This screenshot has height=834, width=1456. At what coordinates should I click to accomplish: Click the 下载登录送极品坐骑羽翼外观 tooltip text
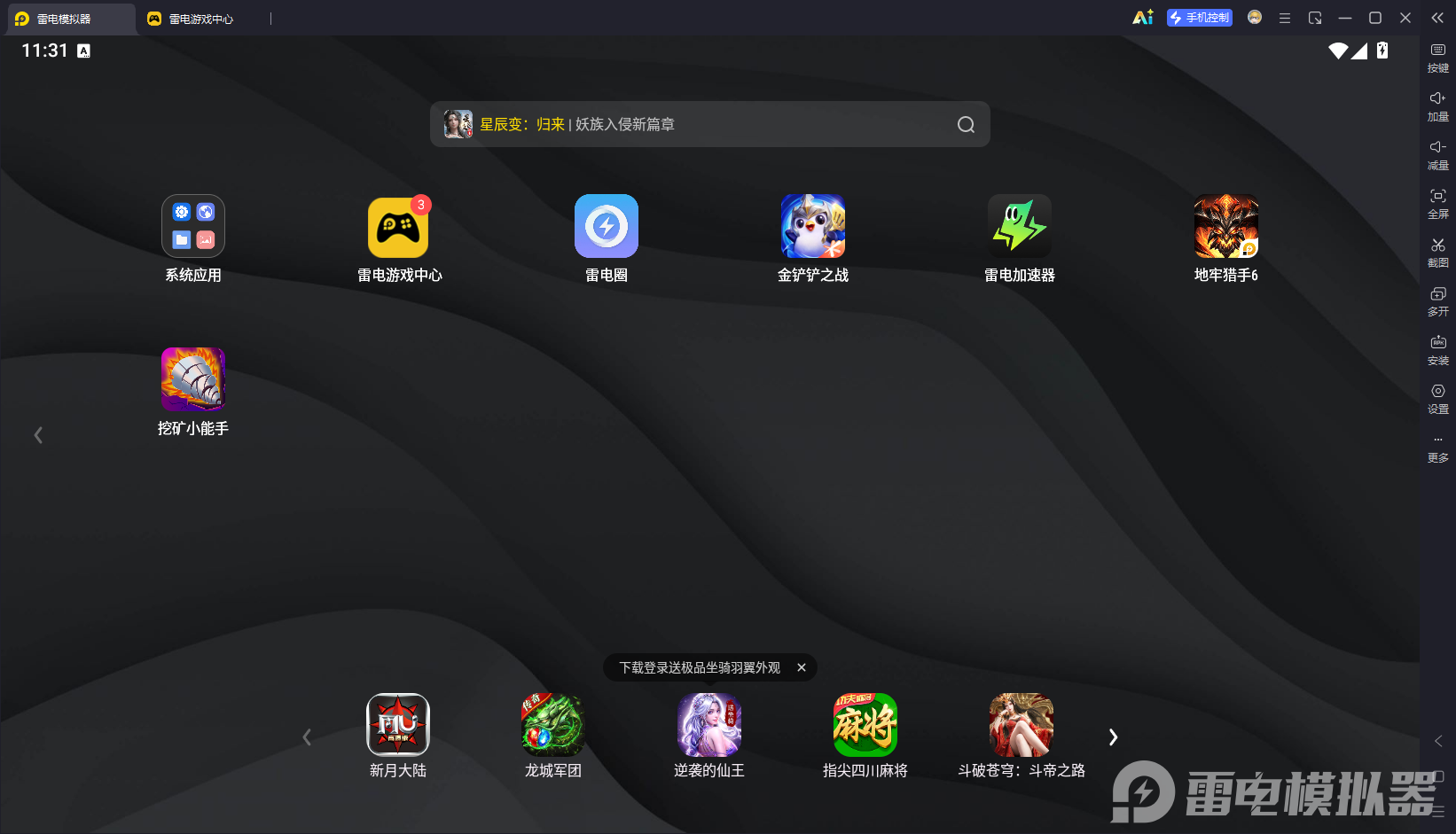pos(700,667)
